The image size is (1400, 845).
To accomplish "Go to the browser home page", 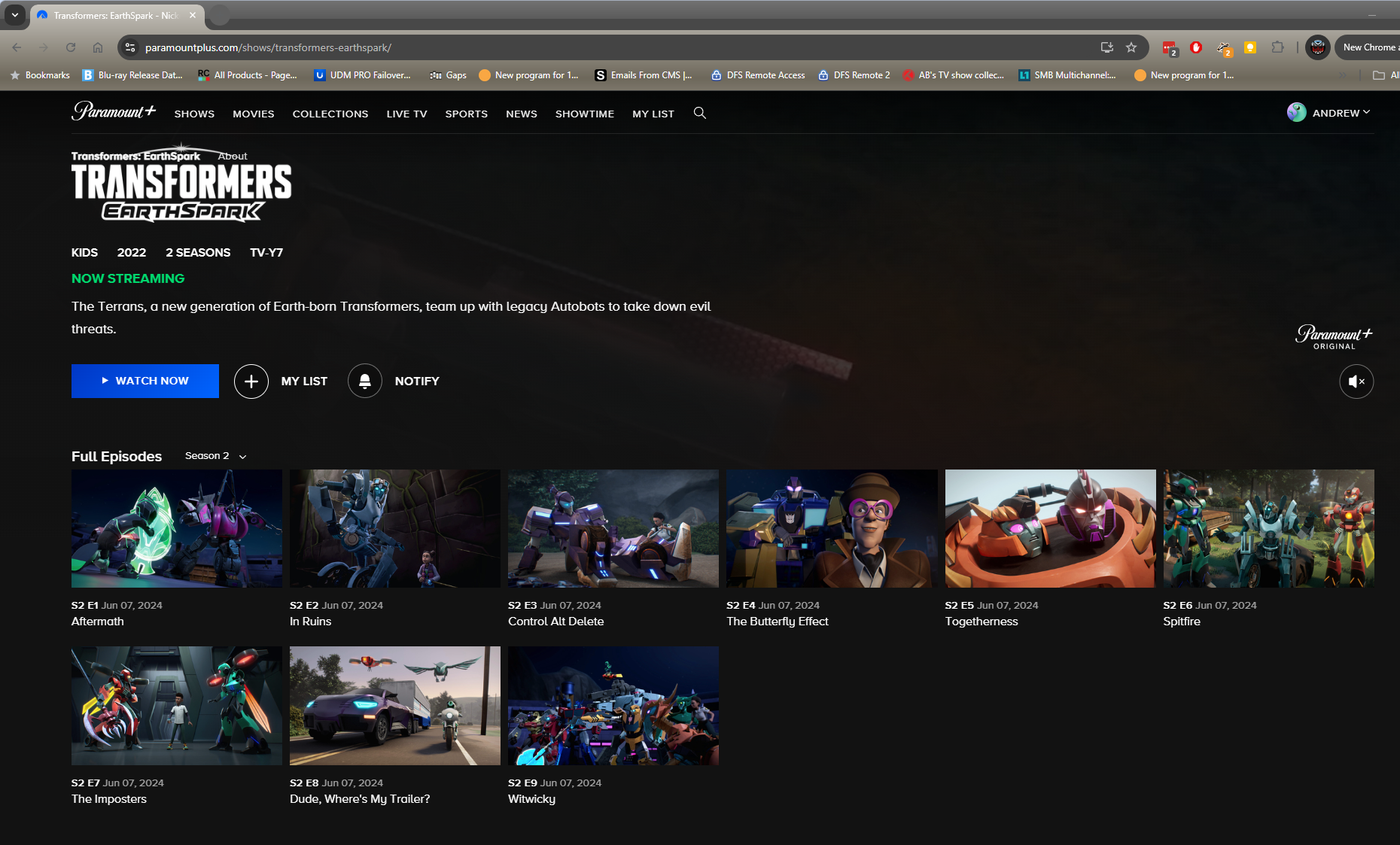I will tap(98, 47).
